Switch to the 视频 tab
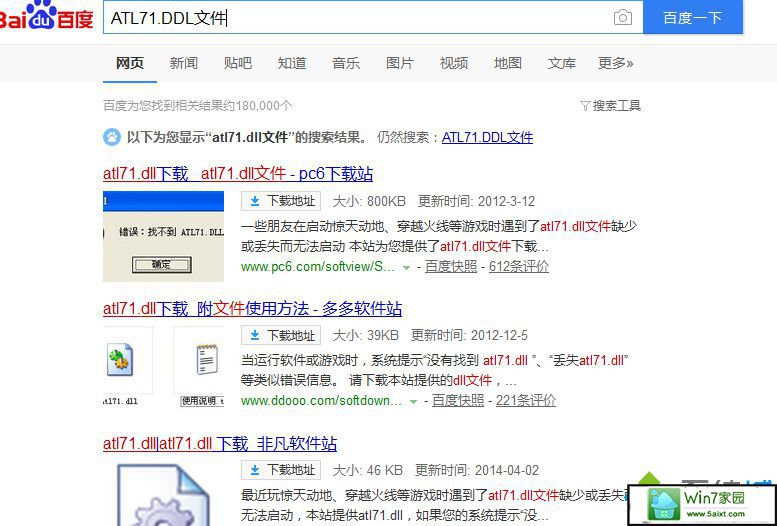The width and height of the screenshot is (777, 526). tap(454, 63)
